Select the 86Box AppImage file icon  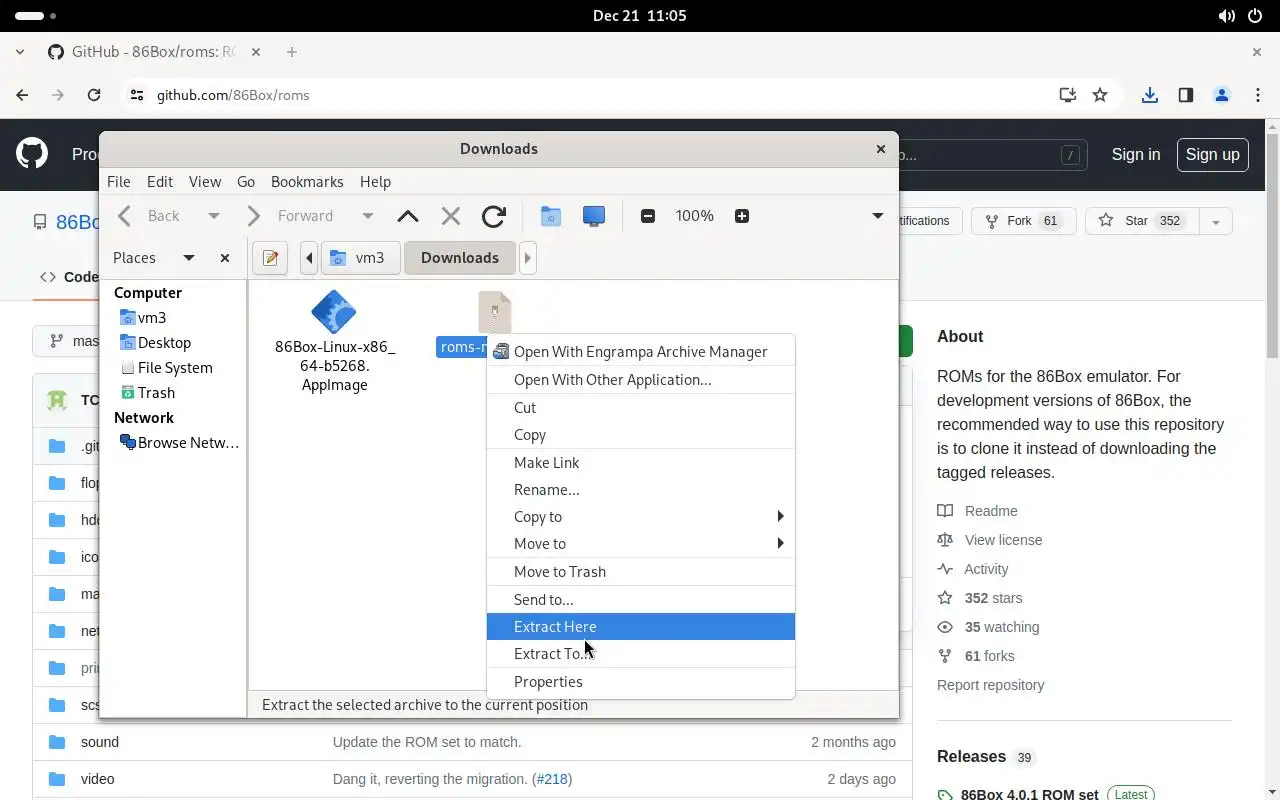[334, 313]
